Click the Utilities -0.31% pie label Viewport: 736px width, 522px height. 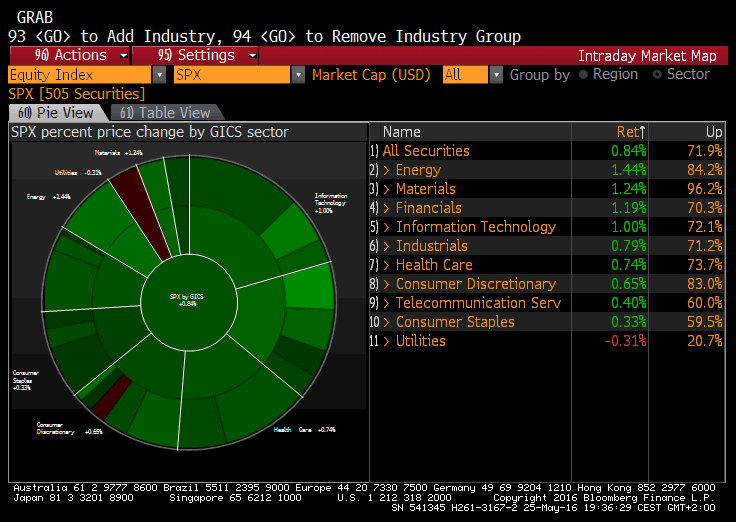pos(78,173)
